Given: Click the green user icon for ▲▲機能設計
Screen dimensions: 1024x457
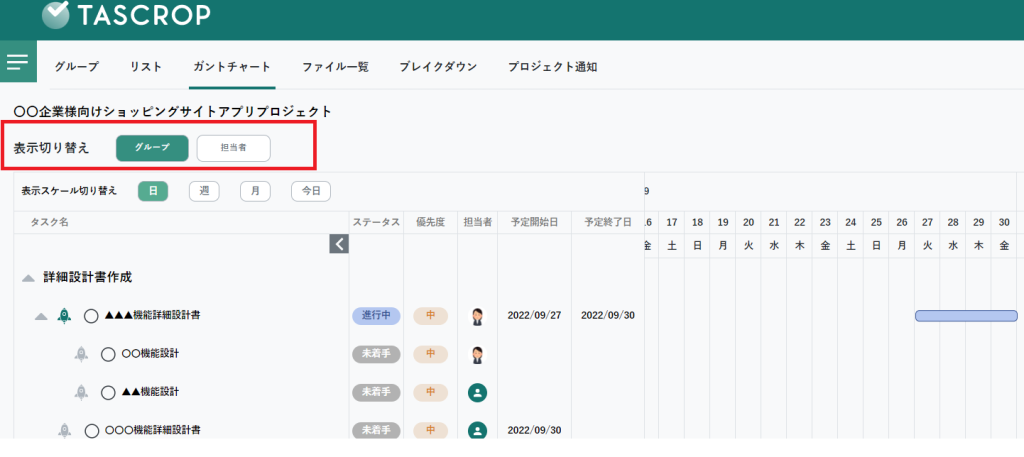Looking at the screenshot, I should [477, 392].
